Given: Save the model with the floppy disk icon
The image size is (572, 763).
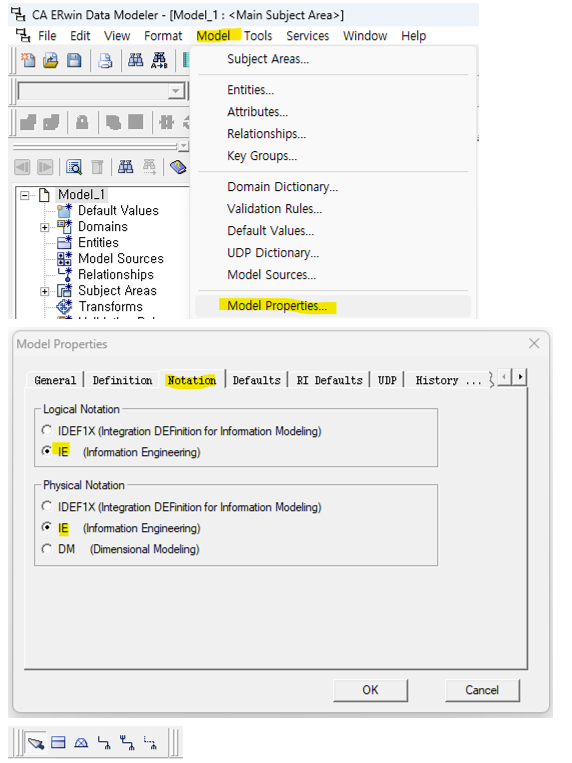Looking at the screenshot, I should coord(74,60).
